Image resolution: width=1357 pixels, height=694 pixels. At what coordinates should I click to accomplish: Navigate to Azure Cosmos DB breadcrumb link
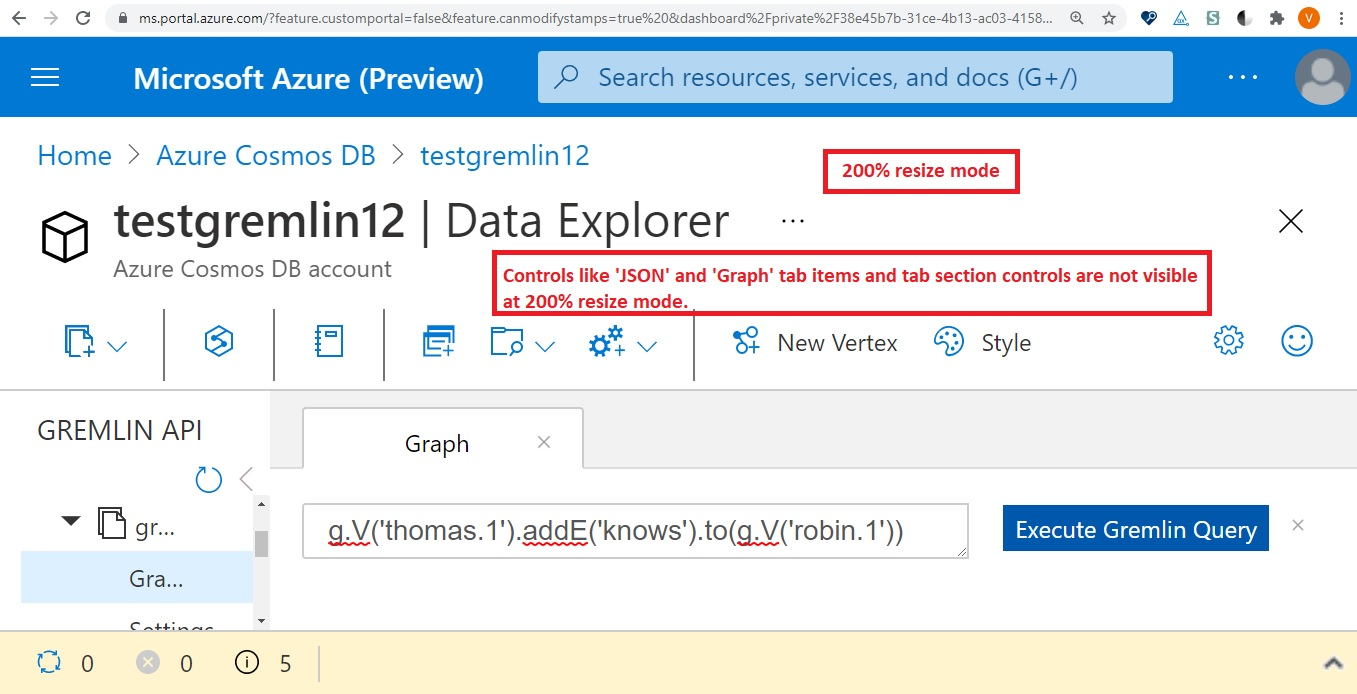265,155
